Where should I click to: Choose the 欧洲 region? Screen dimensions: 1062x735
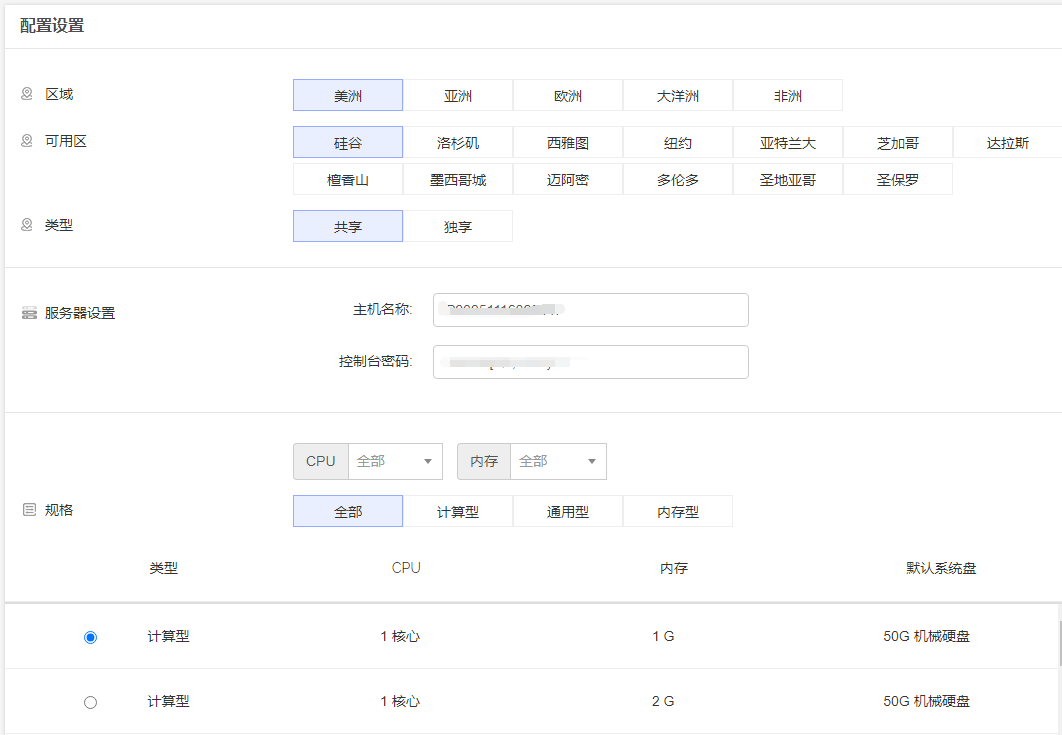tap(568, 96)
